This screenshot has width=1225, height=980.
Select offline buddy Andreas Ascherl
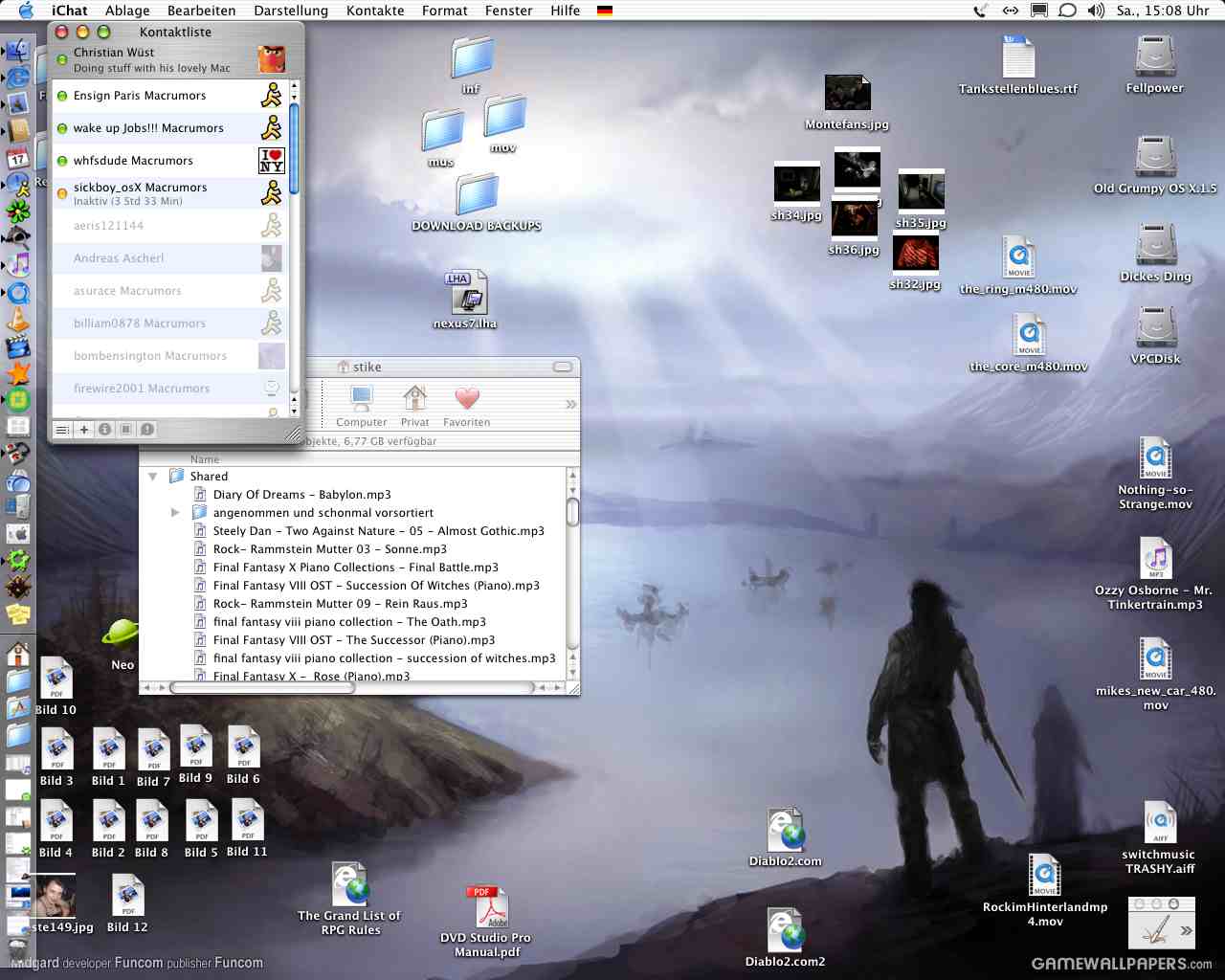tap(169, 258)
